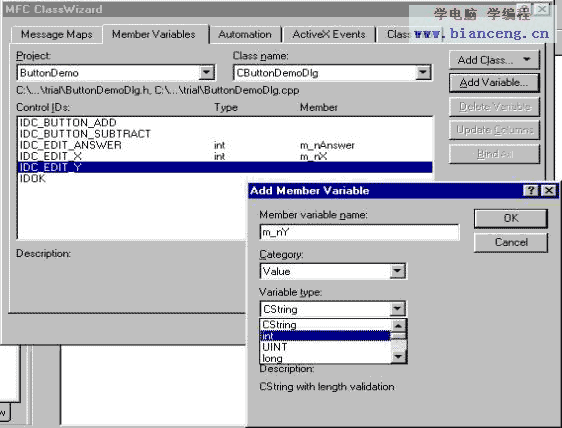Choose long in the variable type list
562x428 pixels.
tap(325, 358)
